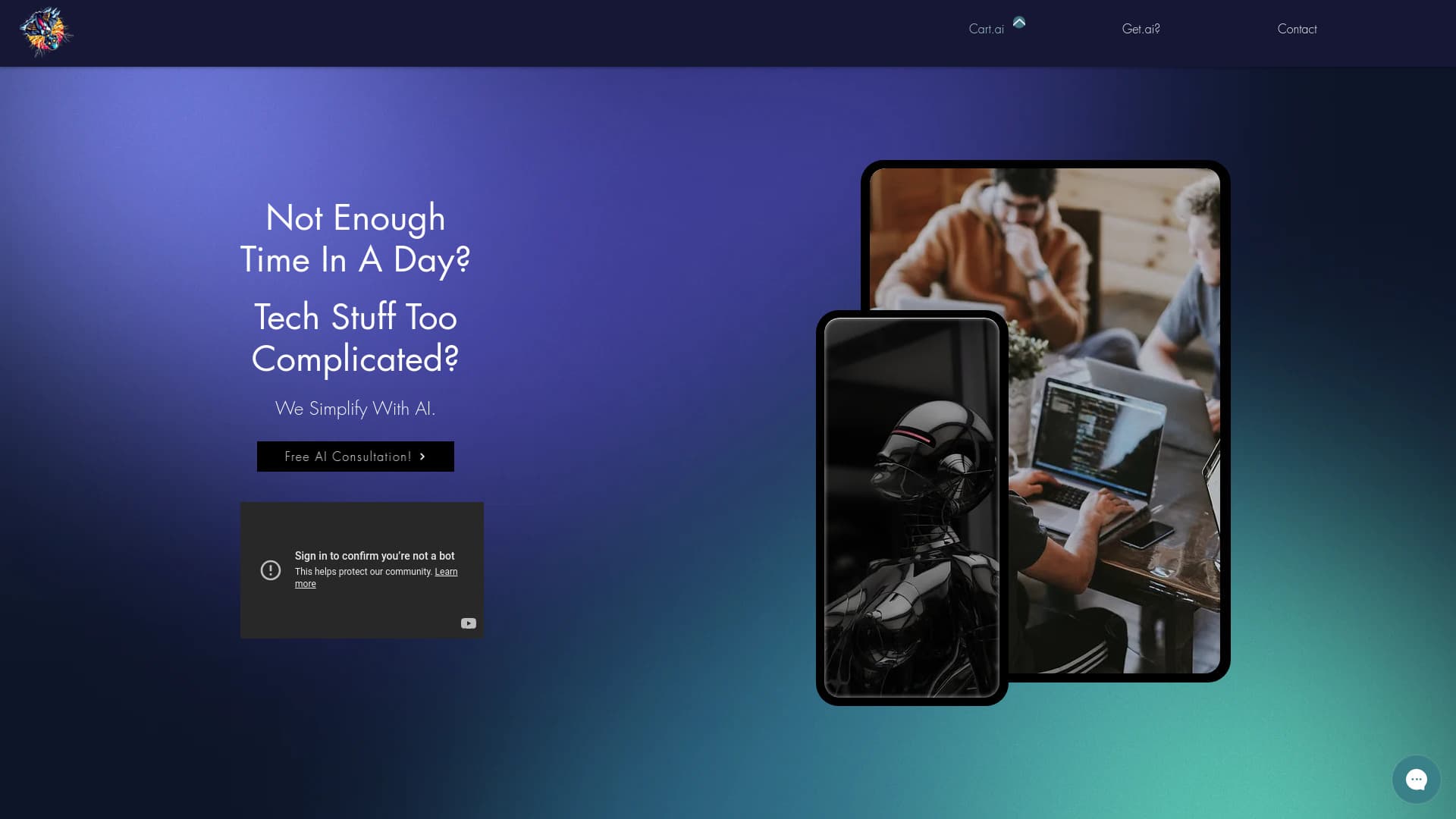Select the Cart.ai menu item
Image resolution: width=1456 pixels, height=819 pixels.
tap(987, 28)
